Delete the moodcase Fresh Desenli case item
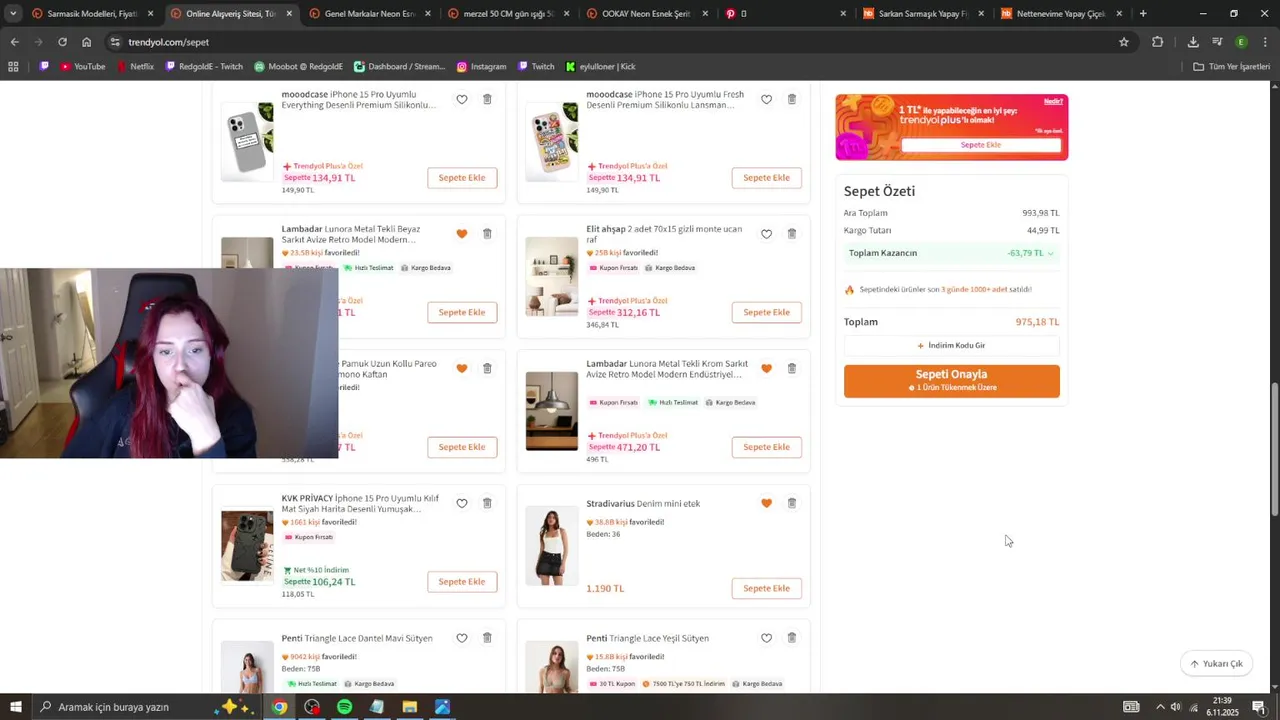Viewport: 1280px width, 720px height. (792, 99)
